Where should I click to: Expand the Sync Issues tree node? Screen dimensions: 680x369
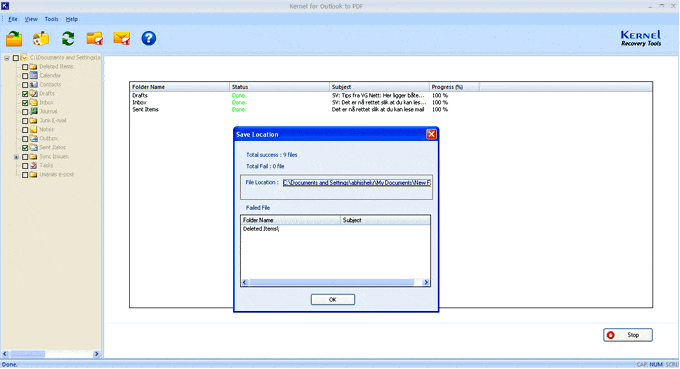pyautogui.click(x=16, y=157)
